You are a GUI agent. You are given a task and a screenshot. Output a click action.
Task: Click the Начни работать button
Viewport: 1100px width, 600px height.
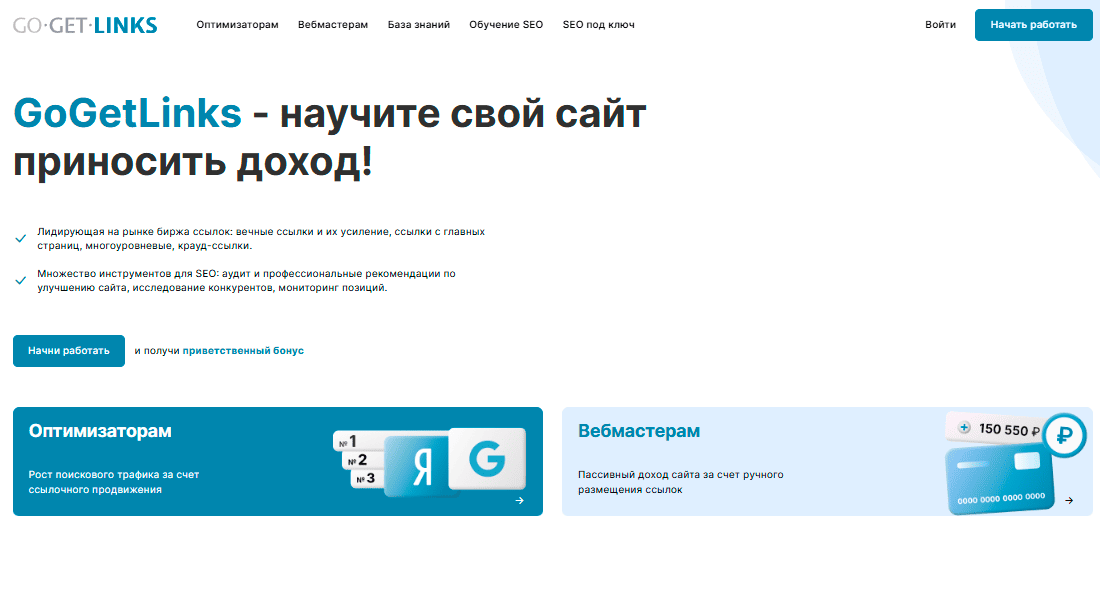[x=69, y=351]
